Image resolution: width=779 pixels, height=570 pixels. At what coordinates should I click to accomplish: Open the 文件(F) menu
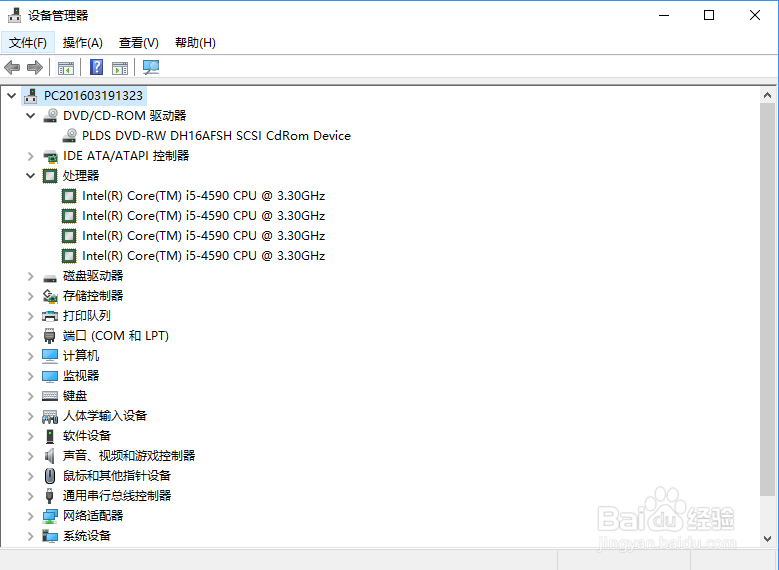coord(28,43)
